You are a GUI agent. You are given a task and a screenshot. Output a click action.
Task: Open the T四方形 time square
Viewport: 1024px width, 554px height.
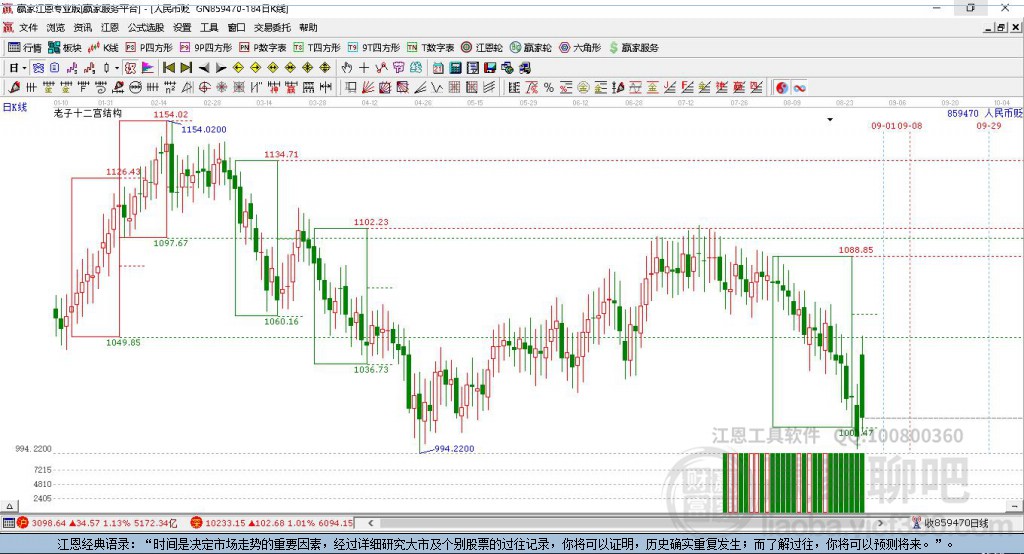pos(317,48)
